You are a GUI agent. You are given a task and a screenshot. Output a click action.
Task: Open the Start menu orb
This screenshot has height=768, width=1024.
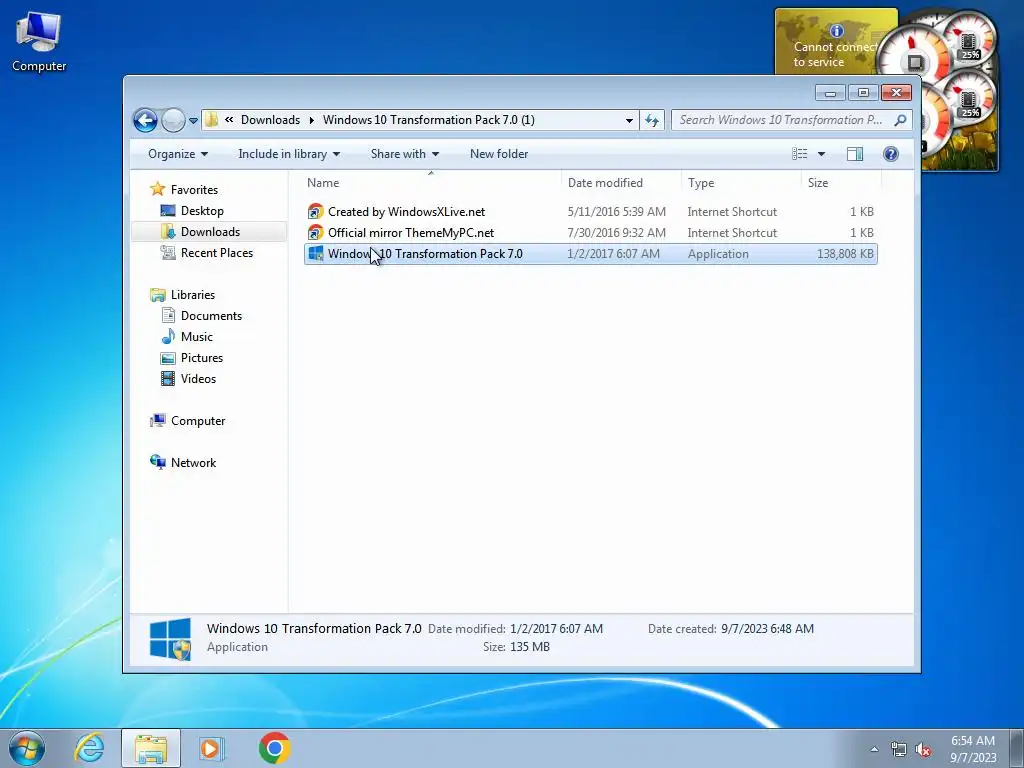(27, 748)
